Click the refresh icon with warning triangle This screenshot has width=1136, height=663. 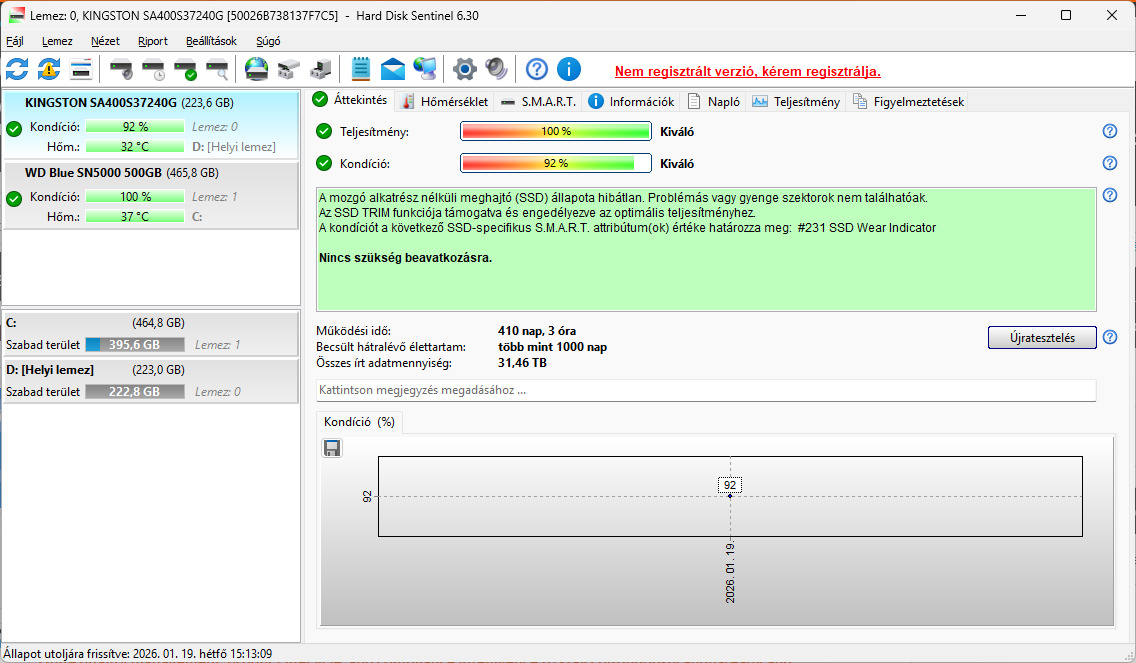point(49,70)
